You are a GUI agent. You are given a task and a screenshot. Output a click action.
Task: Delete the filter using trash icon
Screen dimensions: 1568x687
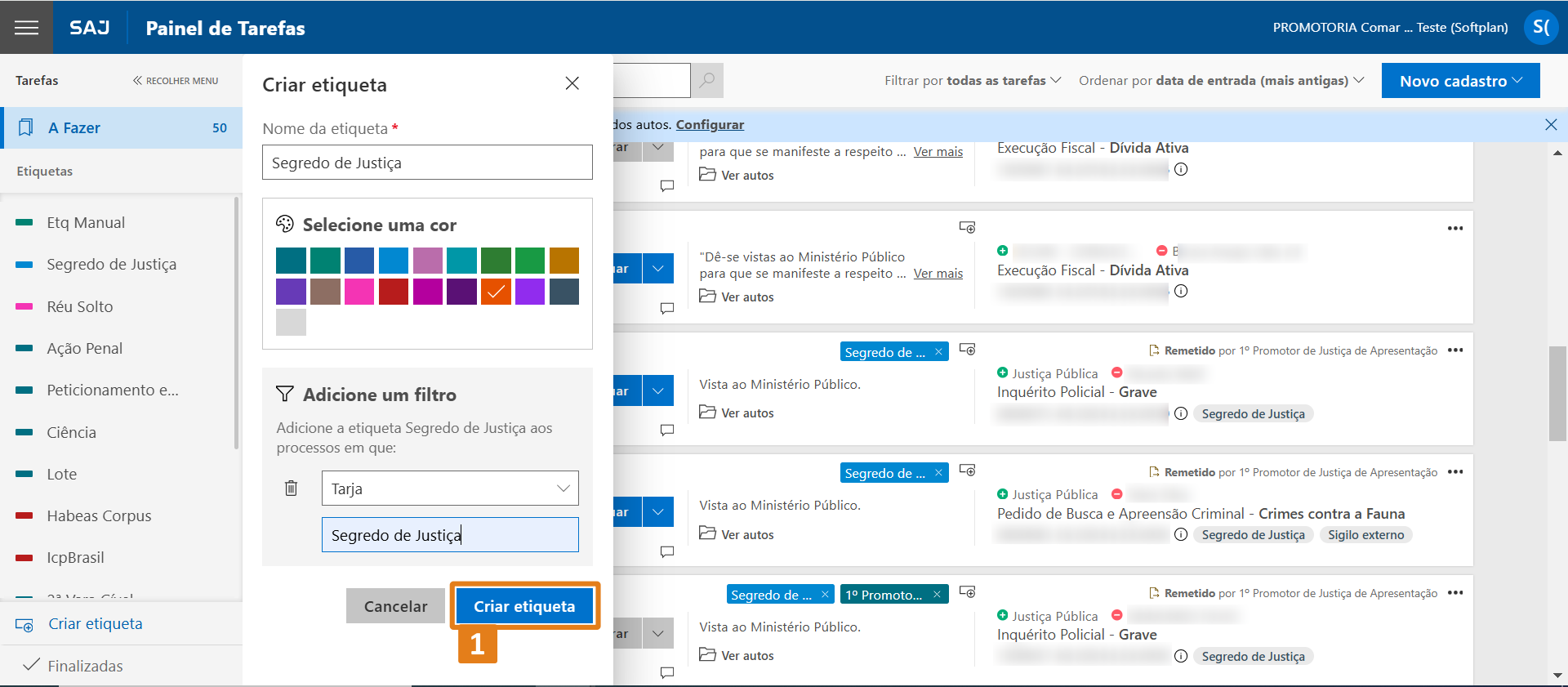(x=291, y=488)
